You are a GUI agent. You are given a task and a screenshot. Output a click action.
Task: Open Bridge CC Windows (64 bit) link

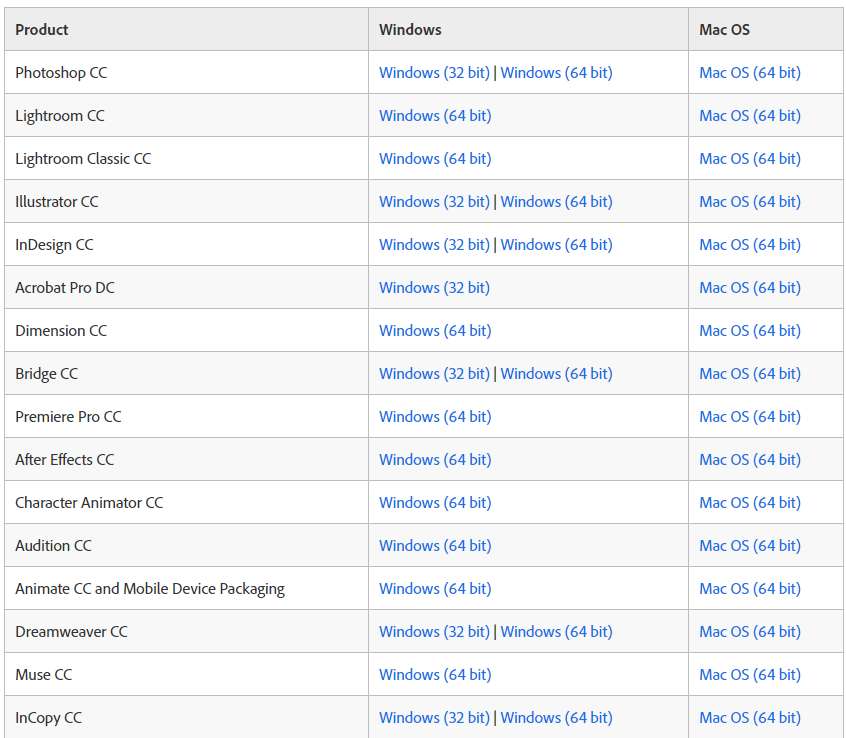click(x=556, y=374)
